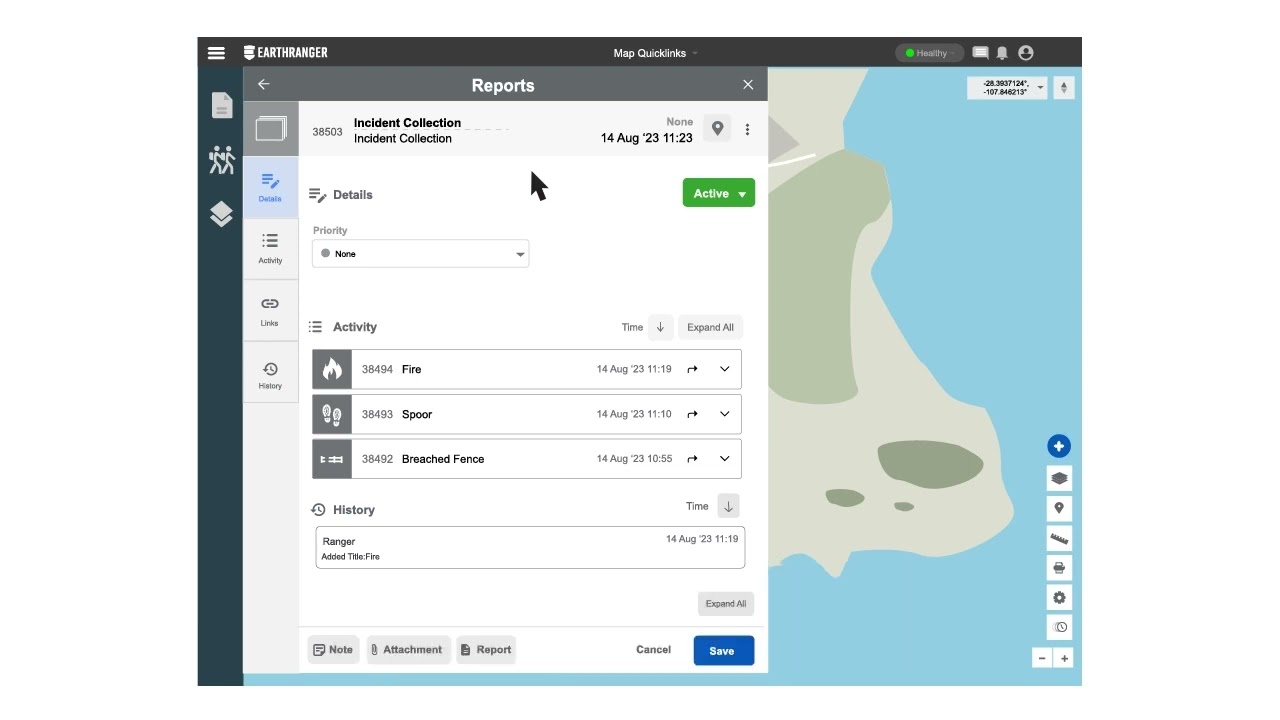This screenshot has width=1280, height=720.
Task: Open the coordinates format dropdown arrow
Action: (1040, 88)
